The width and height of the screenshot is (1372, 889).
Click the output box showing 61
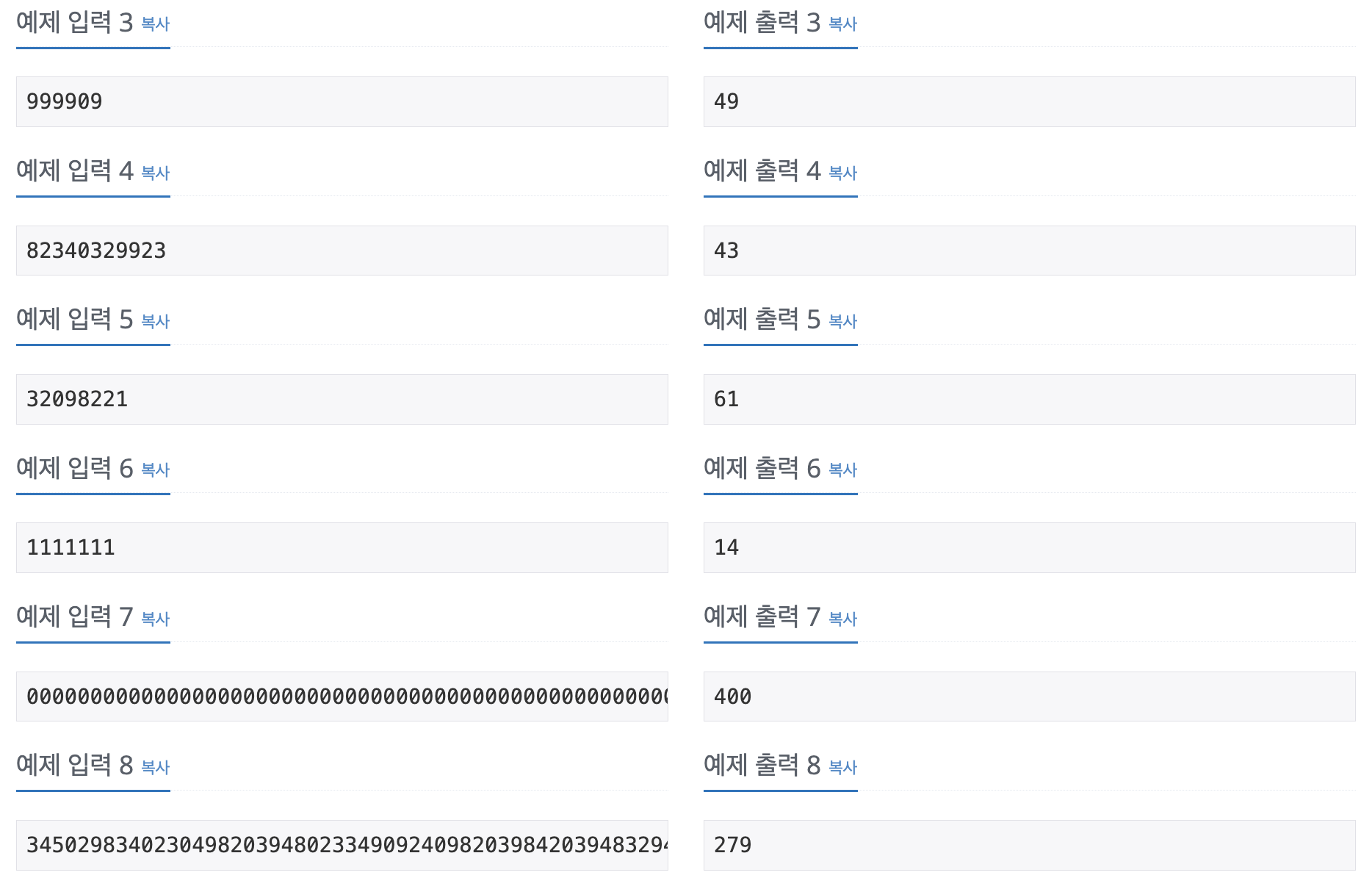[1030, 398]
